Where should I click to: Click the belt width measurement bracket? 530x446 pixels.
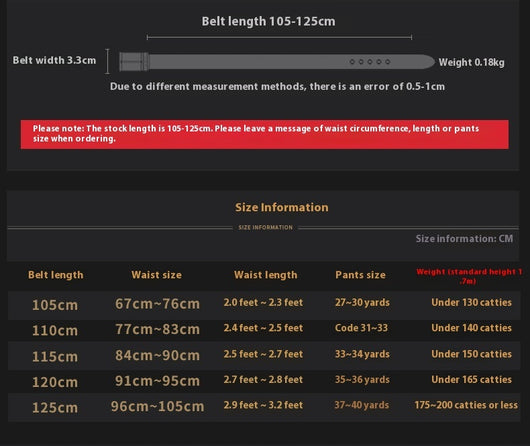[107, 61]
